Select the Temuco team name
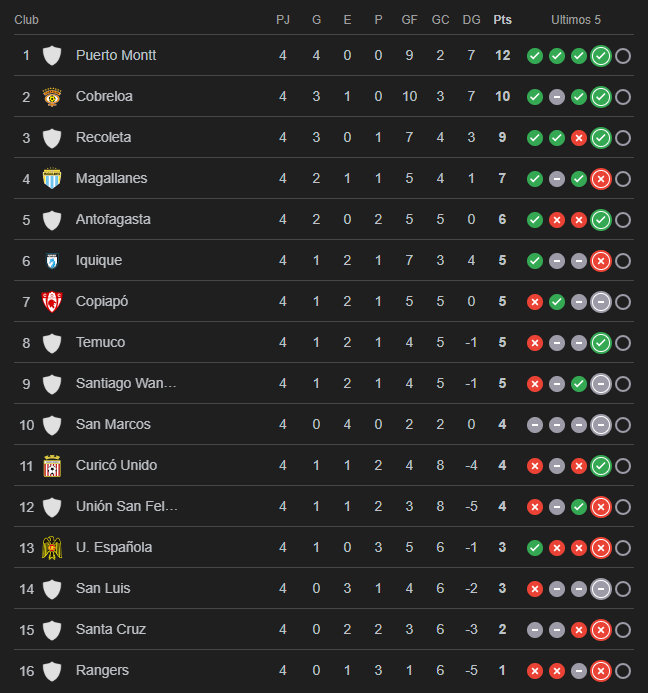Viewport: 648px width, 693px height. tap(100, 343)
